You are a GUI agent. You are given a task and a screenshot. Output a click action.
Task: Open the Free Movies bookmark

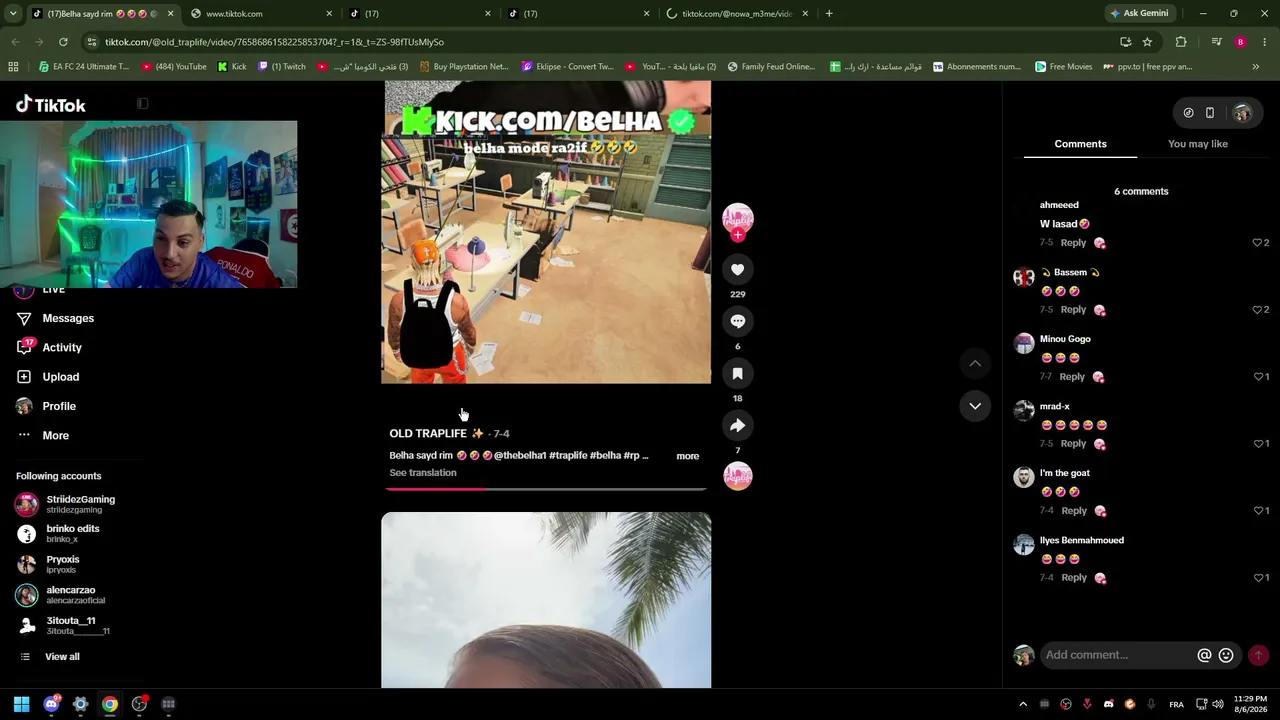tap(1063, 67)
